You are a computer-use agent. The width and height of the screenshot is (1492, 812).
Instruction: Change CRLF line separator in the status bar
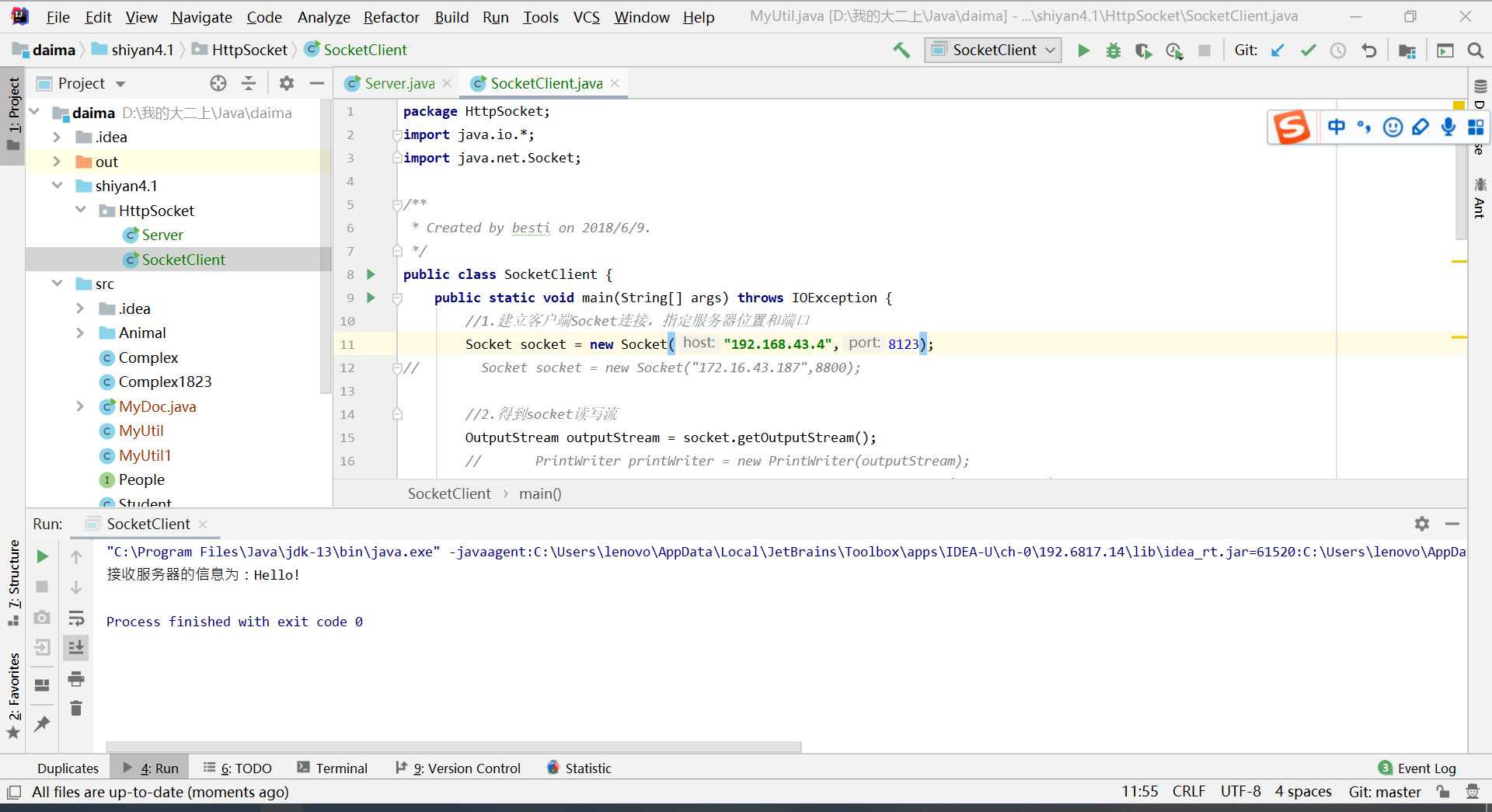pyautogui.click(x=1188, y=791)
